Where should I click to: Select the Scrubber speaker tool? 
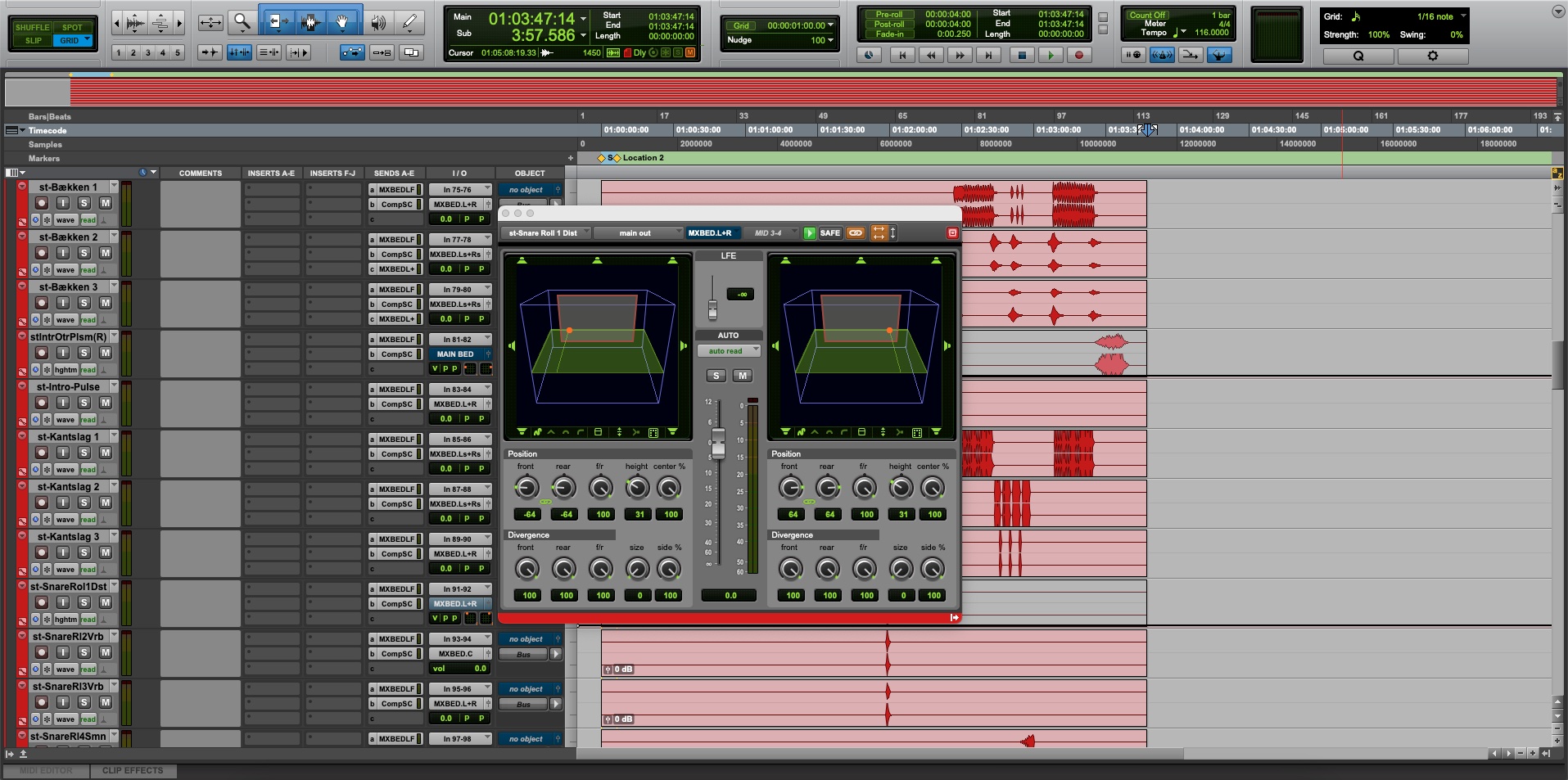click(x=377, y=22)
